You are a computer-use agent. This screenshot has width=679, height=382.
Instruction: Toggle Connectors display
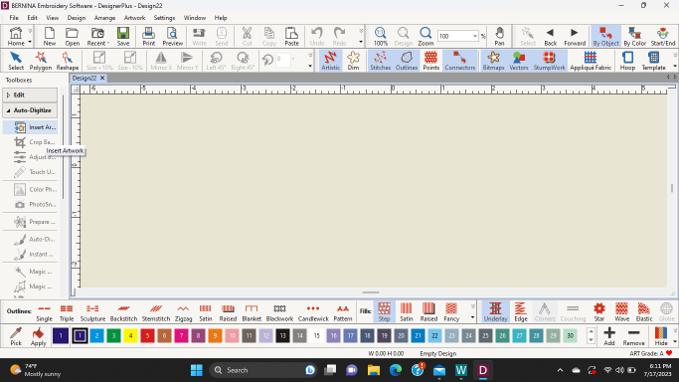[460, 61]
